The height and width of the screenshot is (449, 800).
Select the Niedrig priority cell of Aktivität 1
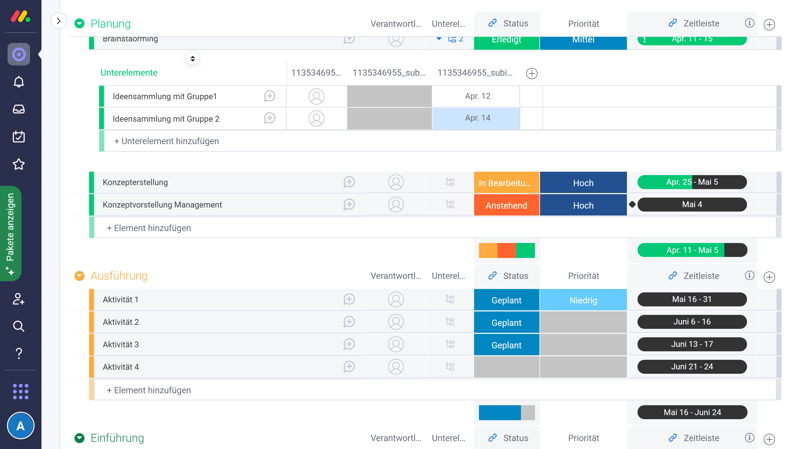(583, 300)
